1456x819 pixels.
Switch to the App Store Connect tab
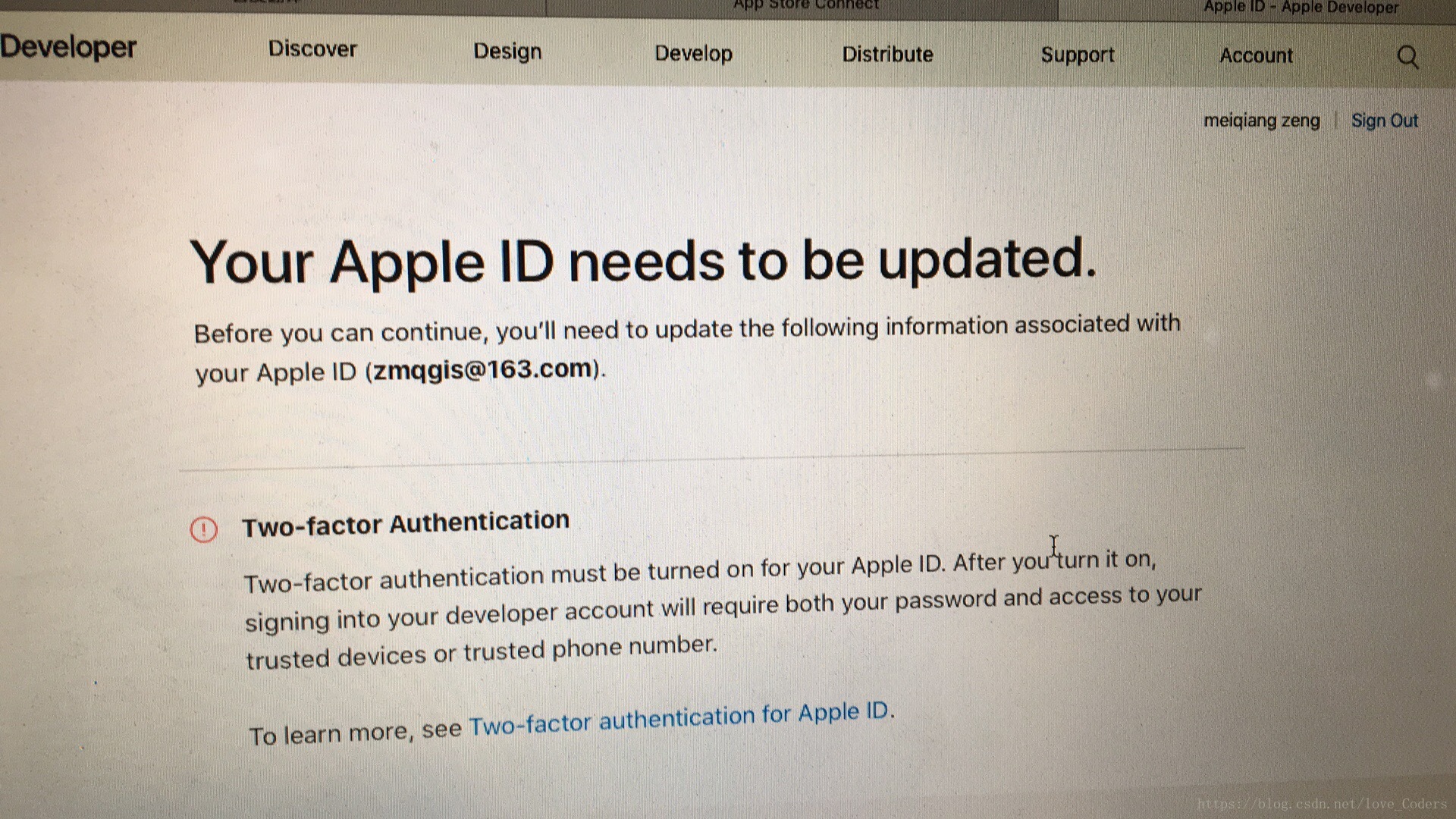(x=805, y=6)
